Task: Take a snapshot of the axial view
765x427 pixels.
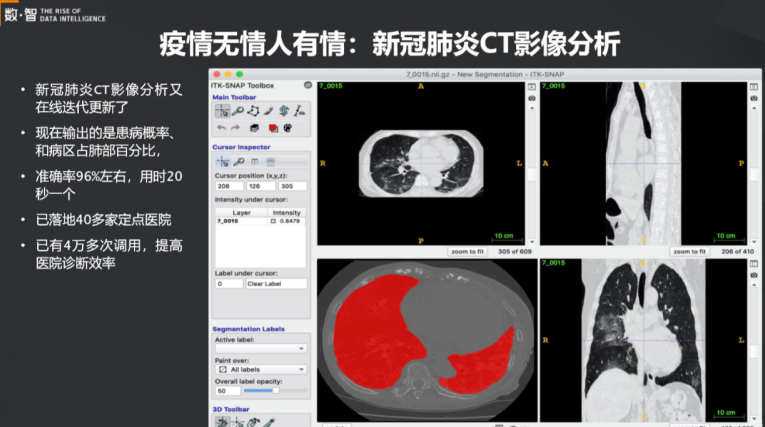Action: click(532, 98)
